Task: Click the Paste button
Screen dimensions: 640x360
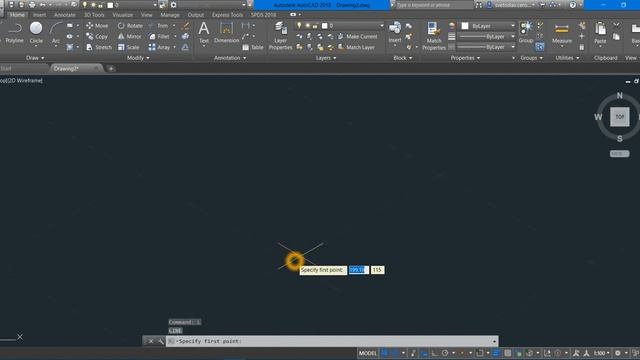Action: (x=600, y=33)
